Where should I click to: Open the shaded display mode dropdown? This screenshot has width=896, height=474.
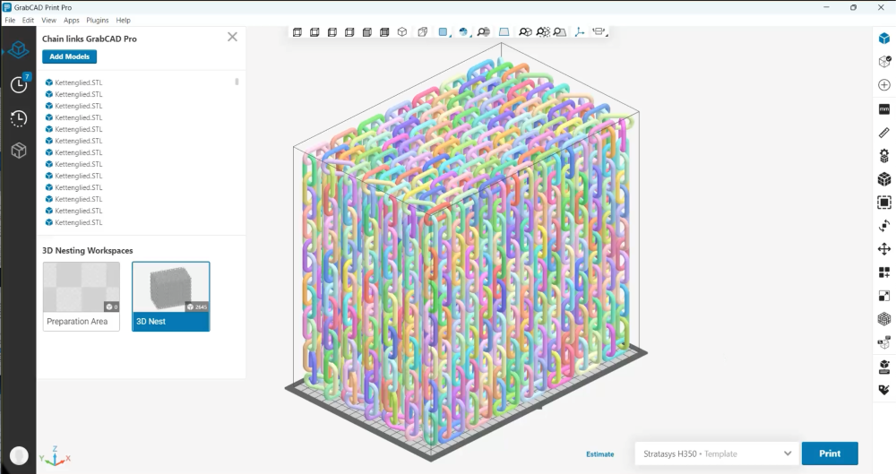(443, 33)
